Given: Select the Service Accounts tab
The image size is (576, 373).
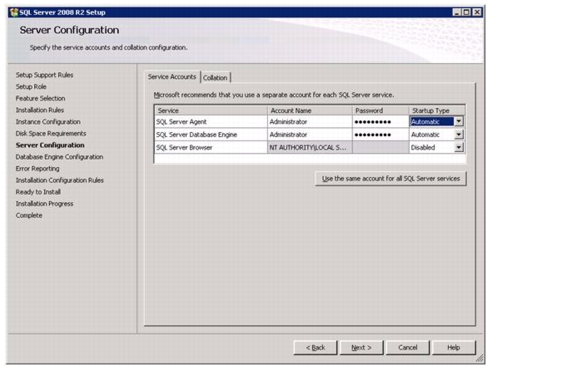Looking at the screenshot, I should click(172, 77).
